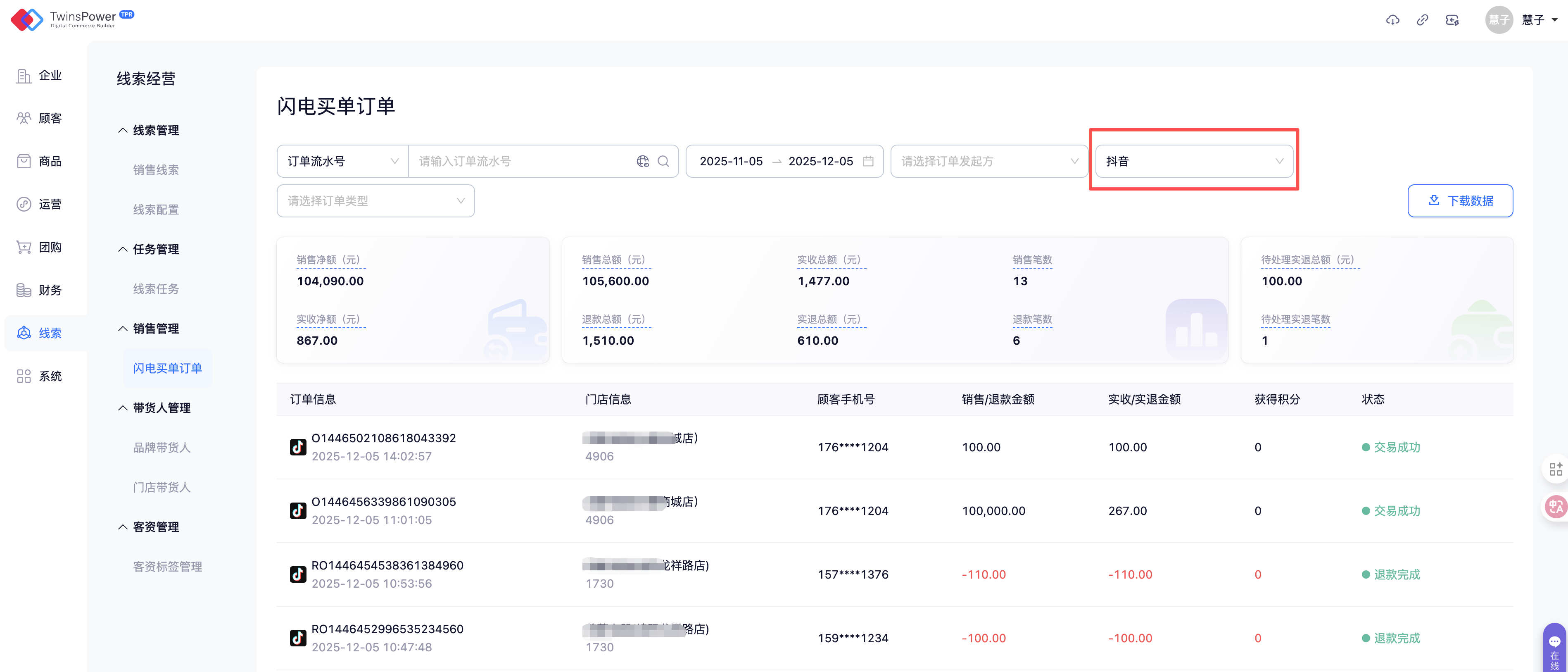1568x672 pixels.
Task: Open the 请选择订单类型 dropdown
Action: tap(375, 201)
